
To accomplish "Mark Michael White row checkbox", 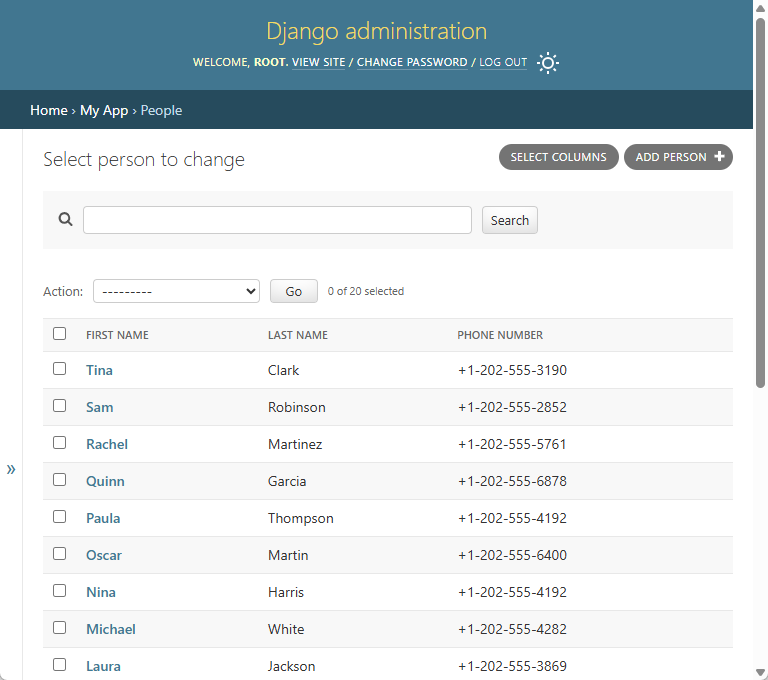I will point(59,628).
